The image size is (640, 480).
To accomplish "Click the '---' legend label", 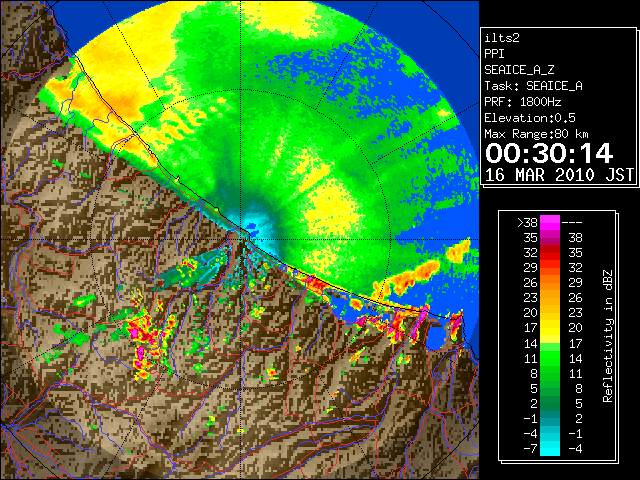I will pos(572,223).
